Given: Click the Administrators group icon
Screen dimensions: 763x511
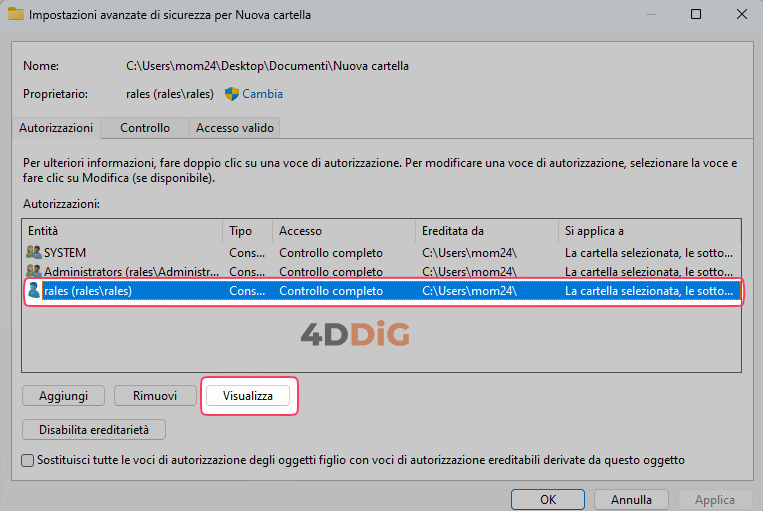Looking at the screenshot, I should point(34,271).
